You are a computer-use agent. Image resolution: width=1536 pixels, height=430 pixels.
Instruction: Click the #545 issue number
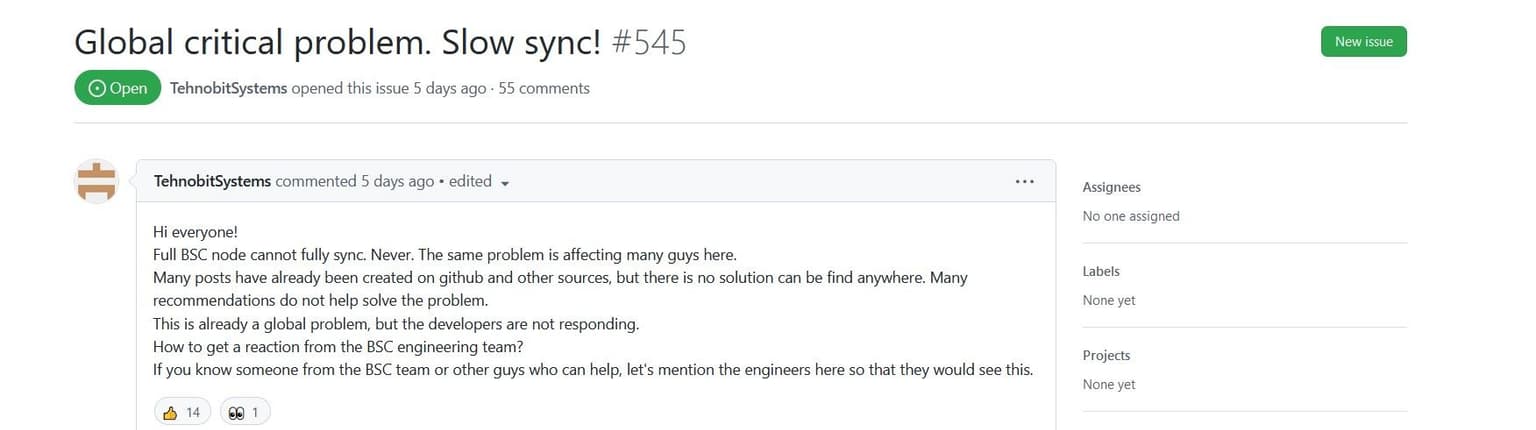(647, 43)
